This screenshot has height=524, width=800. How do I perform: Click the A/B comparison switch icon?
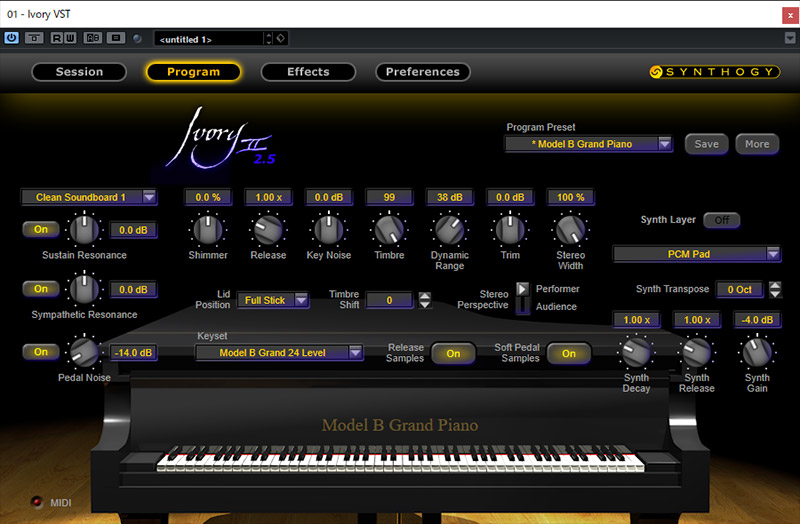(92, 38)
